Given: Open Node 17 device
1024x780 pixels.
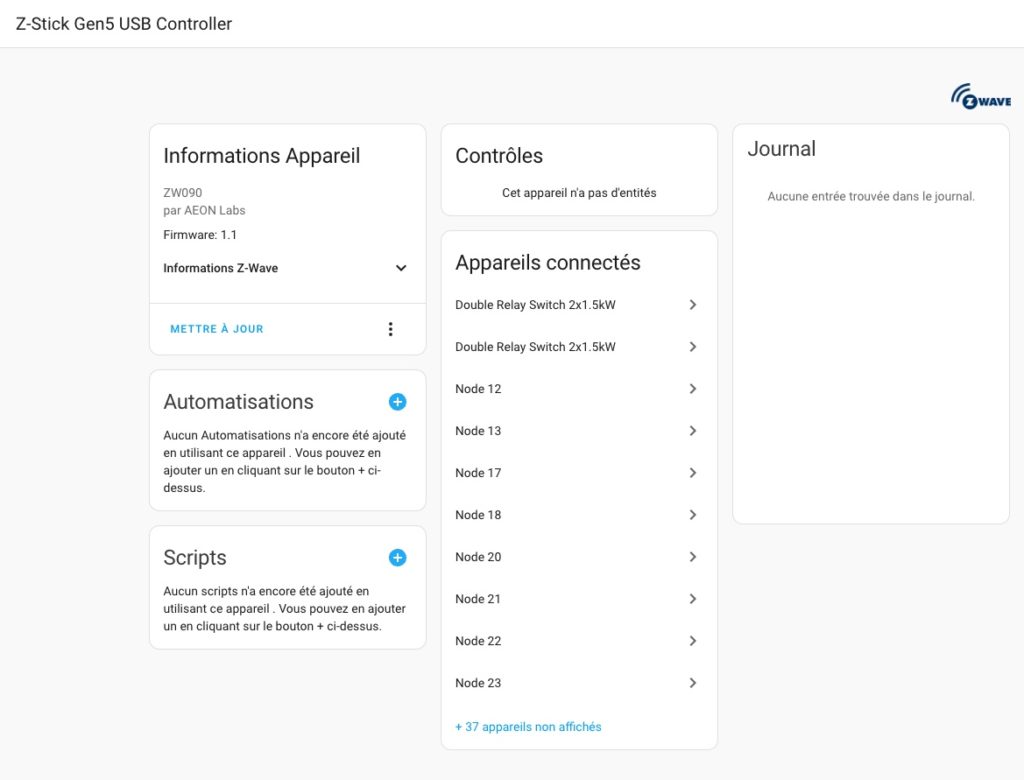Looking at the screenshot, I should 577,473.
